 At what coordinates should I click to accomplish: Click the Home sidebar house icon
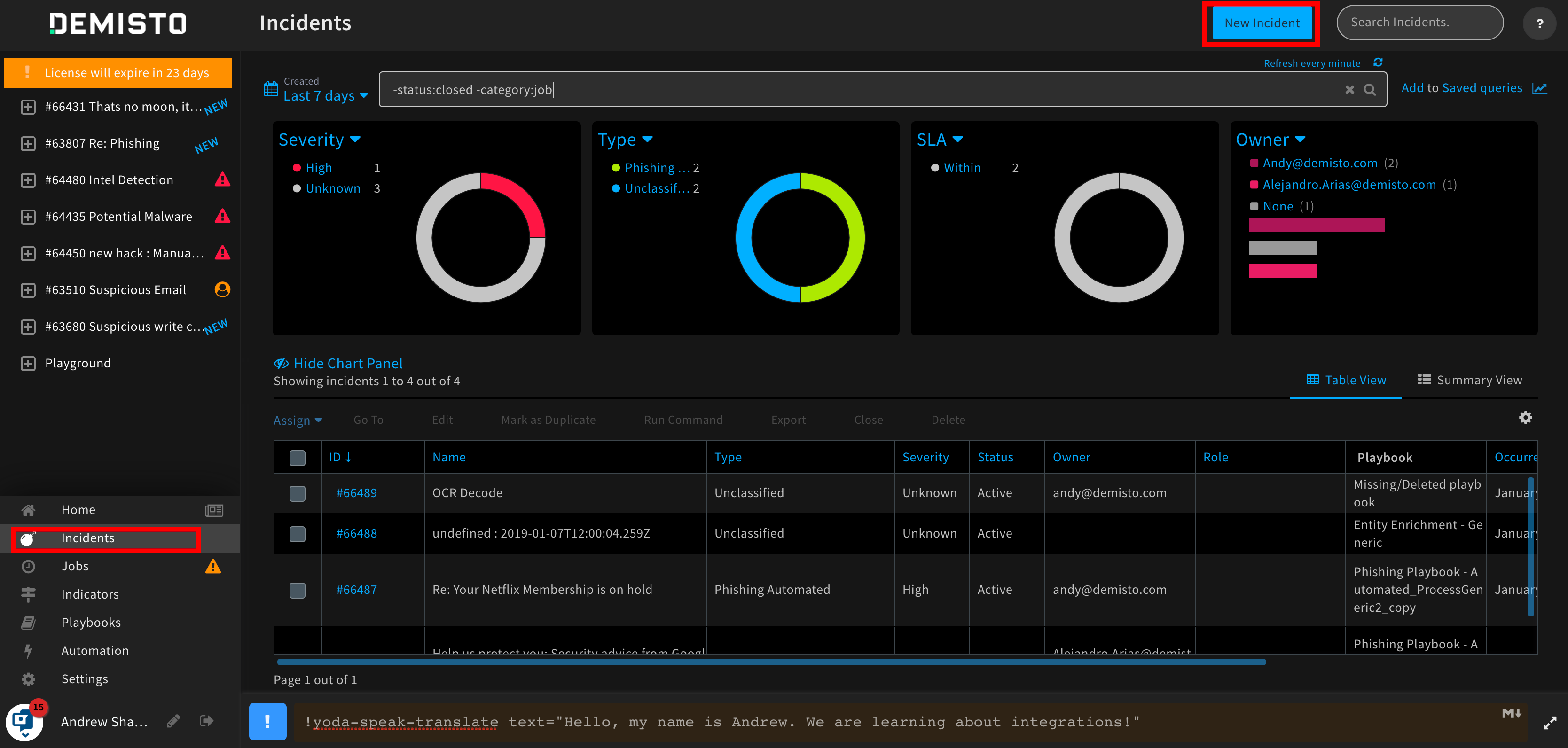point(28,509)
